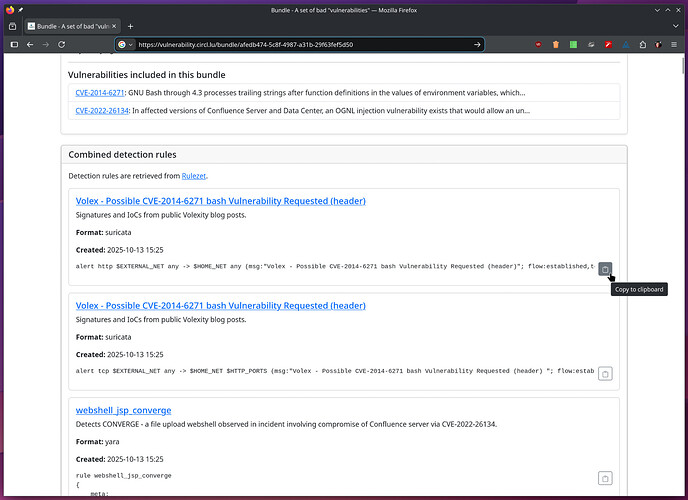Copy the alert tcp suricata rule to clipboard

tap(605, 373)
